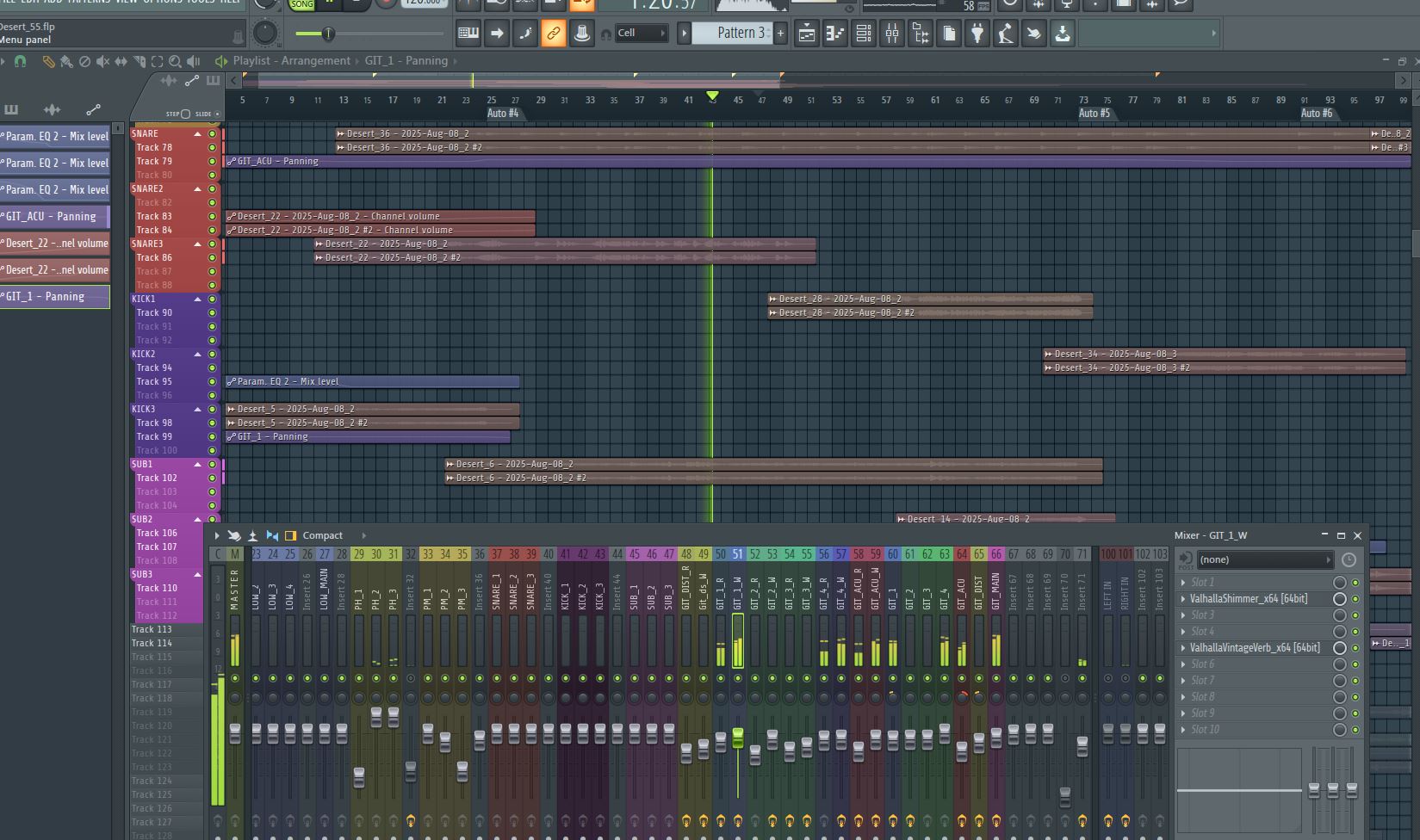Toggle the SLIDE mode switch
Image resolution: width=1420 pixels, height=840 pixels.
(216, 114)
